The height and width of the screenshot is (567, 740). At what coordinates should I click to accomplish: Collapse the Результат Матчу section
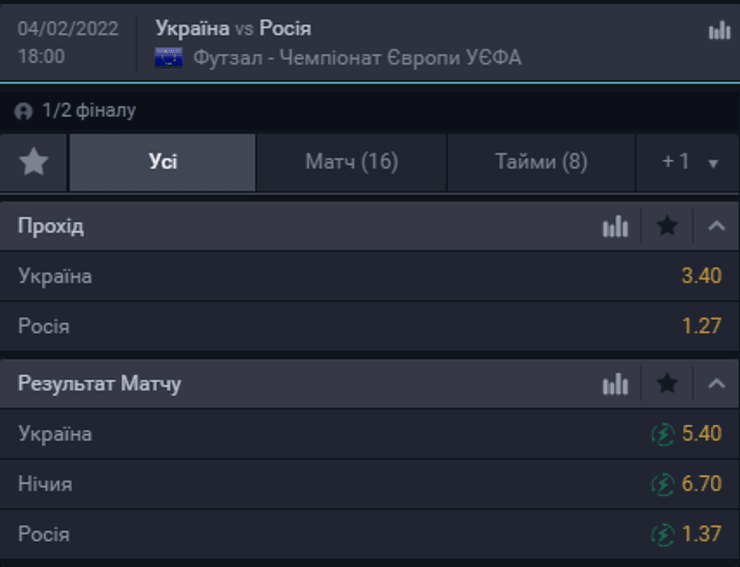pyautogui.click(x=716, y=384)
